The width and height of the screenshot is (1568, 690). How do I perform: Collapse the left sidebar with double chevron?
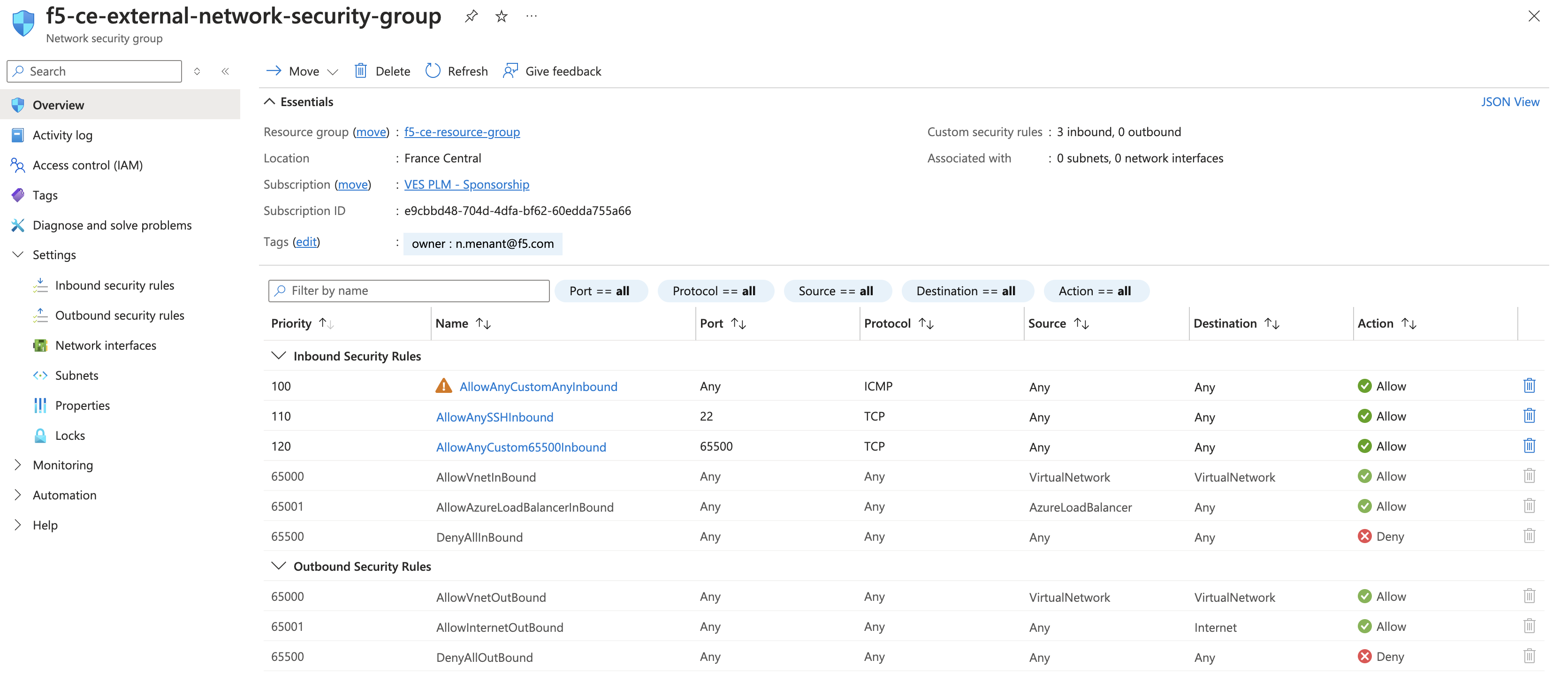pos(225,71)
